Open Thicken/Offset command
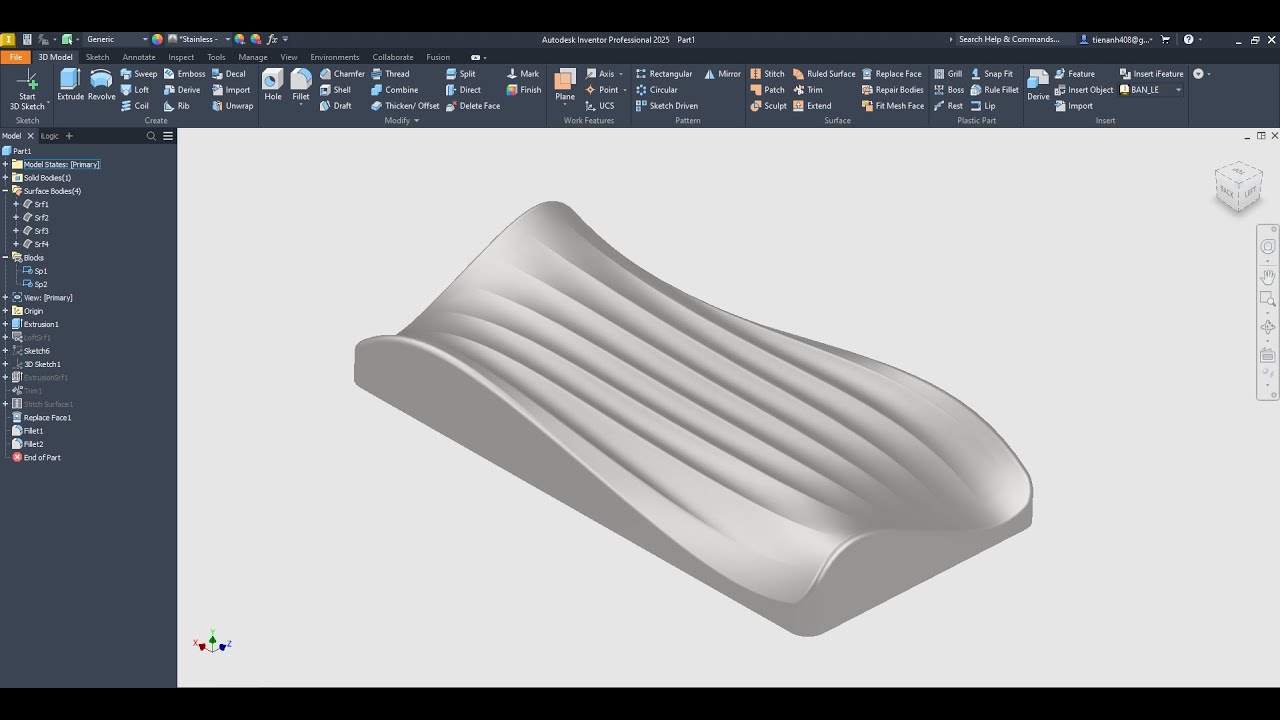The height and width of the screenshot is (720, 1280). pyautogui.click(x=405, y=106)
